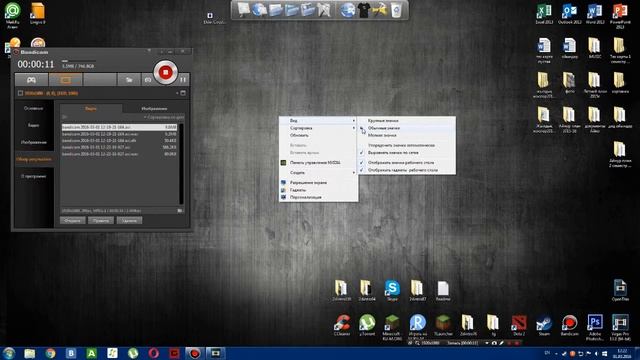Select the highlighted first file in Bandicam list
The image size is (640, 360).
click(x=119, y=127)
